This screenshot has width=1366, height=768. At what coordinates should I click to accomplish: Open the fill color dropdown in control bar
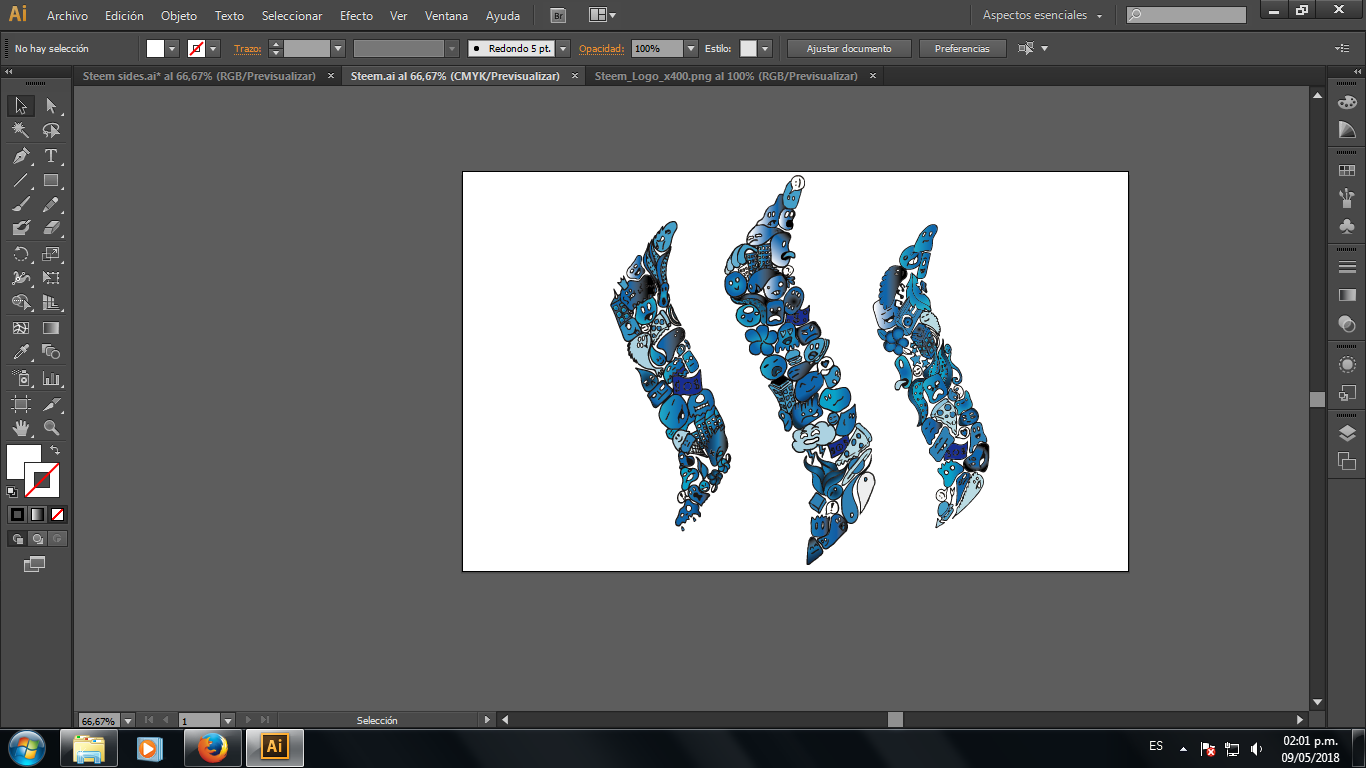(x=172, y=48)
